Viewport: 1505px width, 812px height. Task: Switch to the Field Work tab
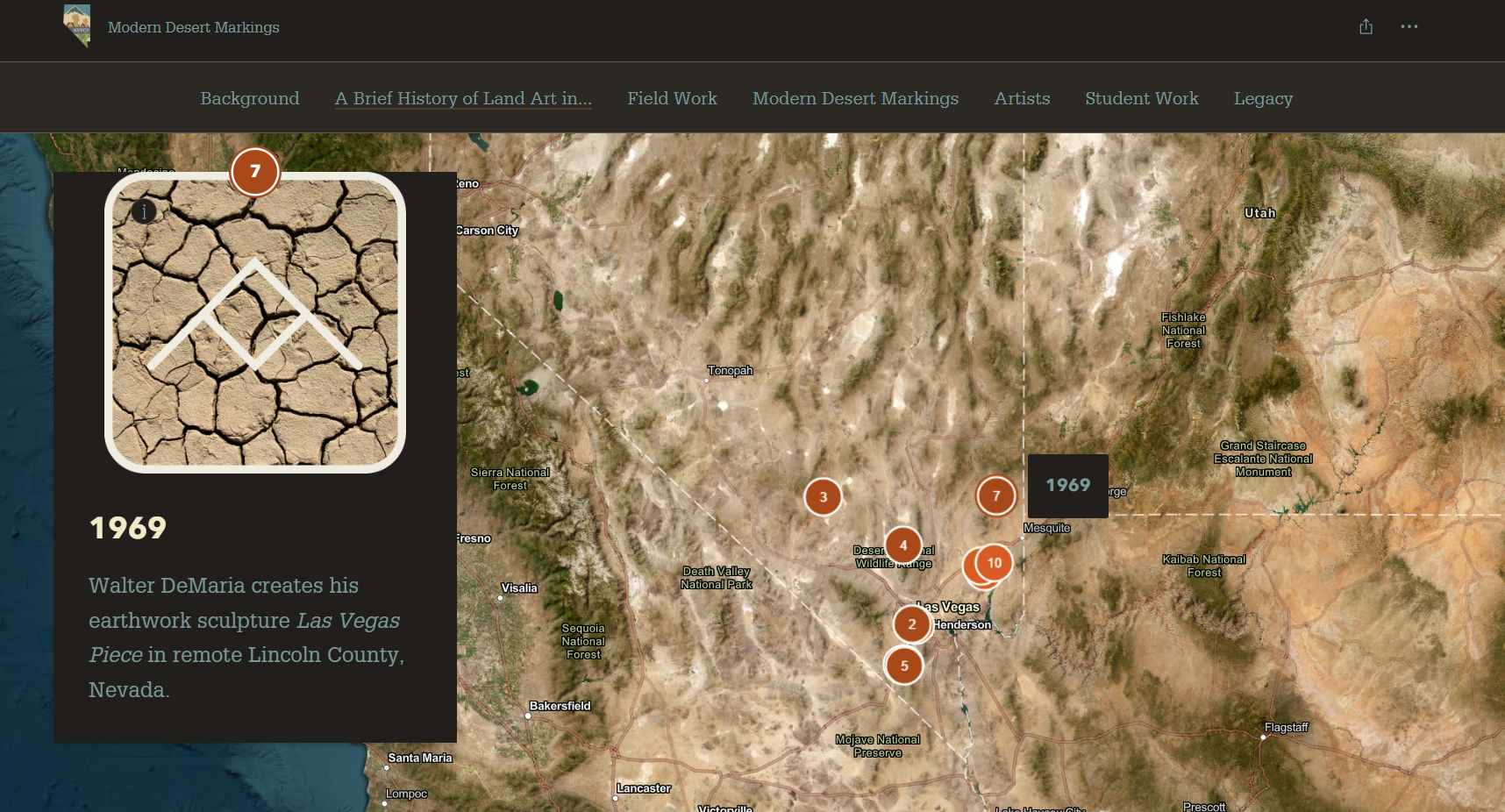(x=672, y=98)
